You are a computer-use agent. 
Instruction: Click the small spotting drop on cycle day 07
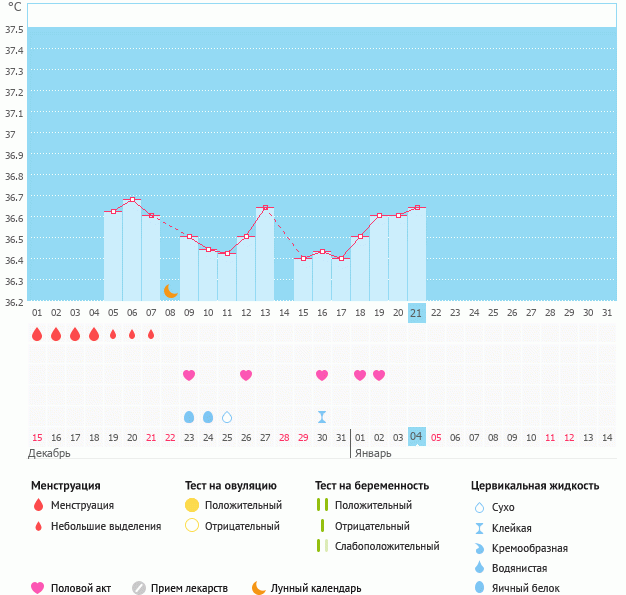(151, 335)
